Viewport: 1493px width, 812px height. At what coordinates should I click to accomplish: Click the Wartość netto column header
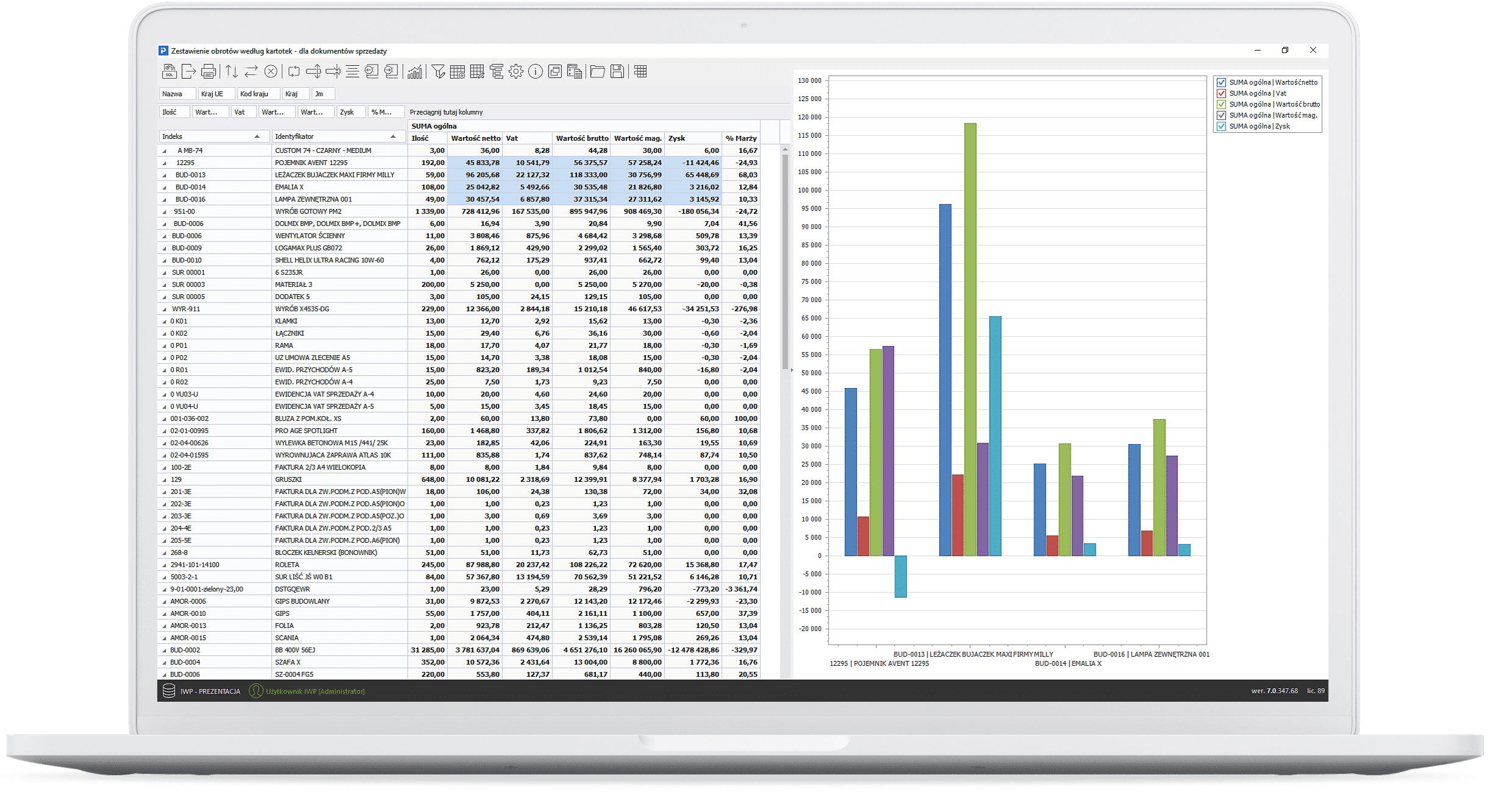[475, 138]
